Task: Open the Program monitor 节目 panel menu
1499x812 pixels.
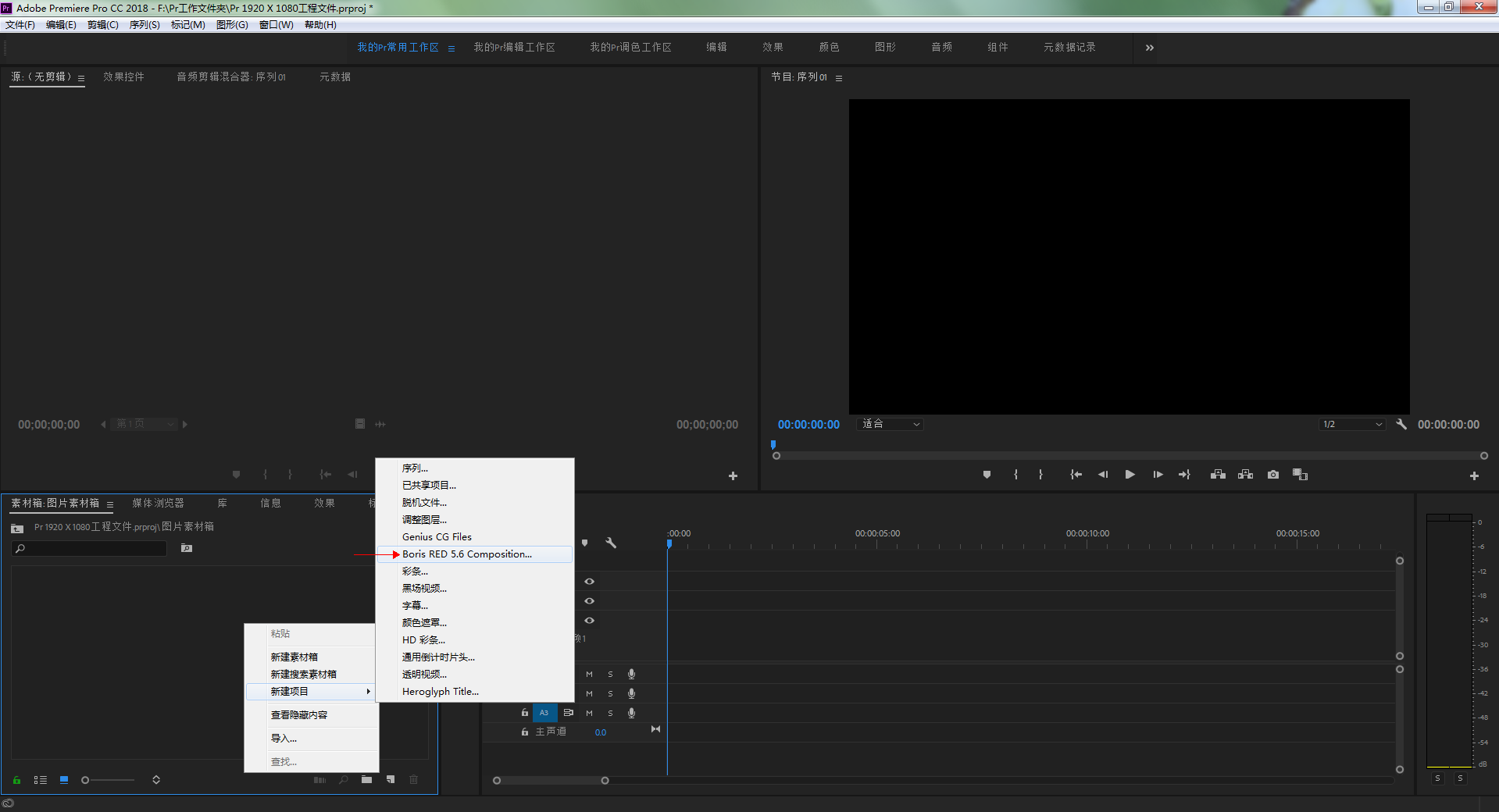Action: [x=839, y=78]
